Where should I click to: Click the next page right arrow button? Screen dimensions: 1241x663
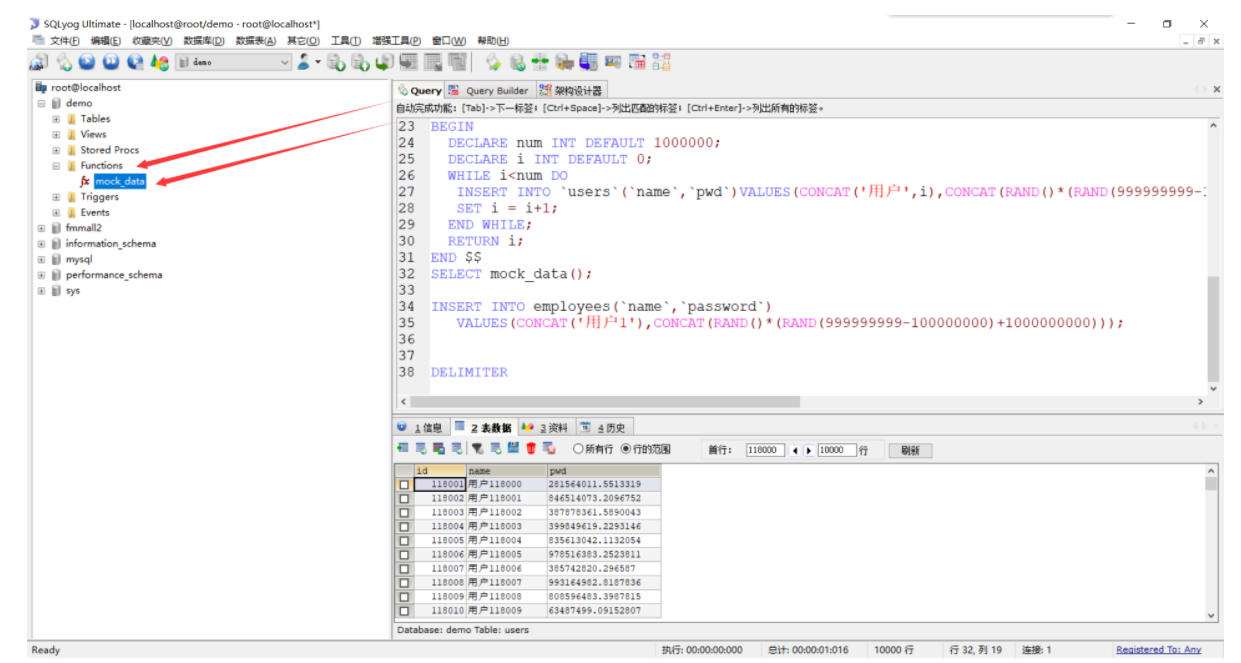click(809, 450)
